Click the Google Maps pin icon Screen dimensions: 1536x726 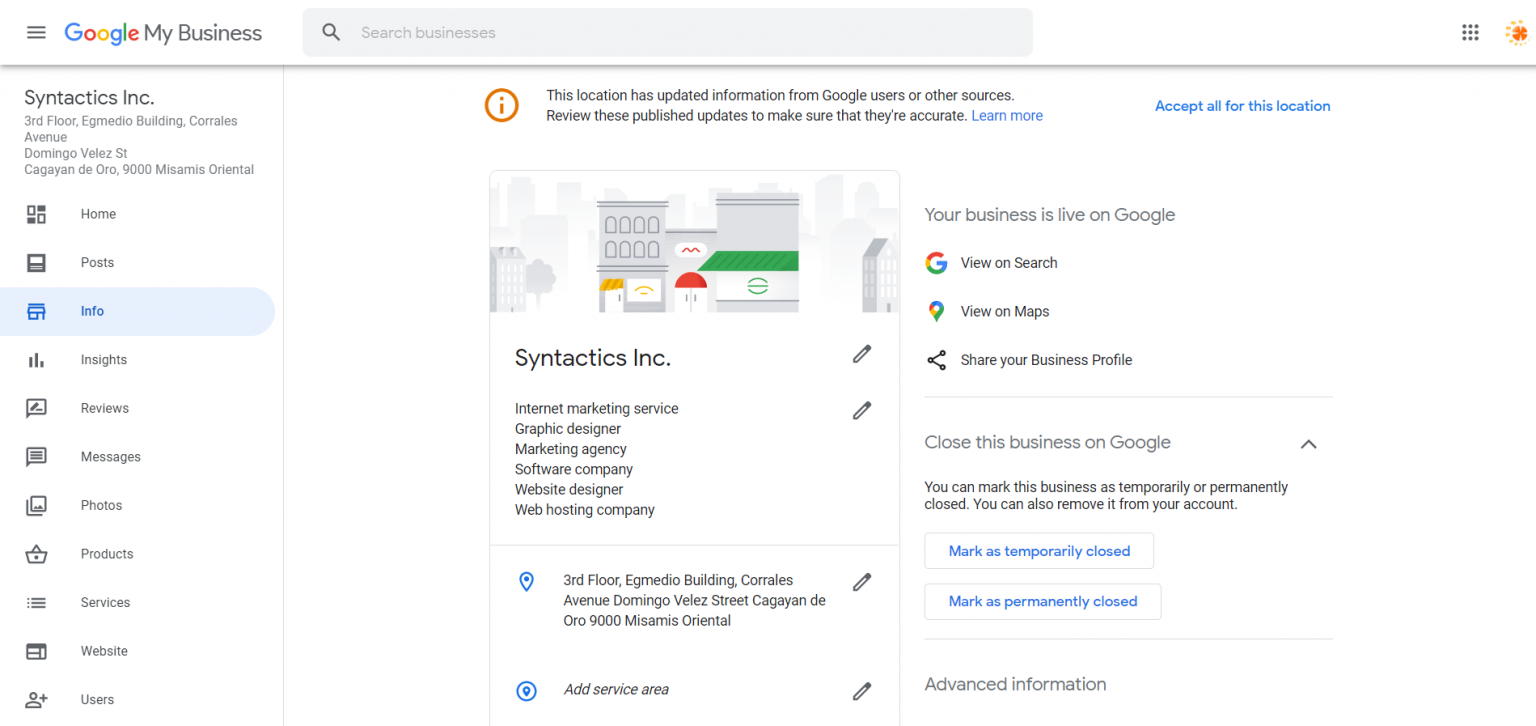936,311
